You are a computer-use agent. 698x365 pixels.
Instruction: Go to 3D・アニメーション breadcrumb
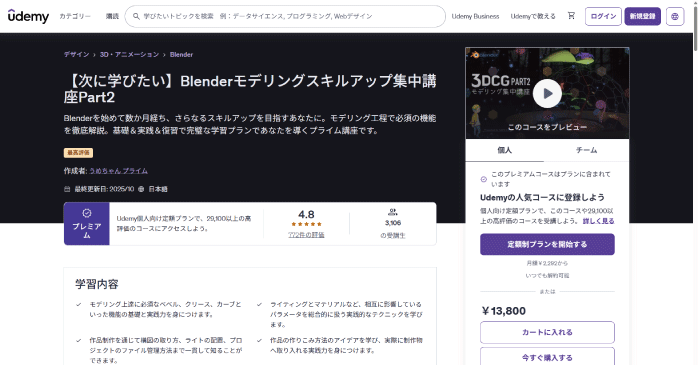click(129, 54)
